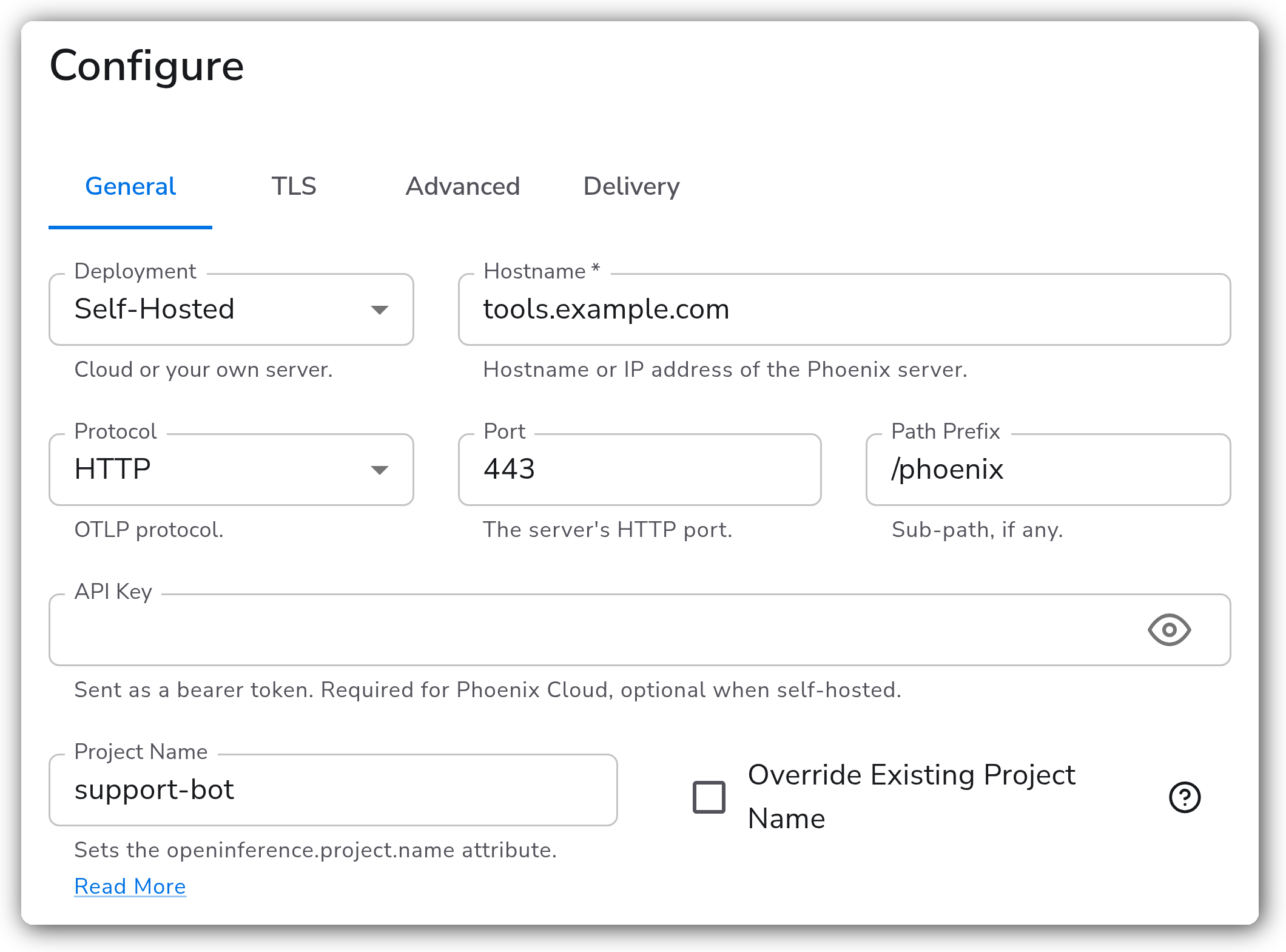Show the API Key with eye icon
This screenshot has width=1286, height=952.
point(1169,630)
